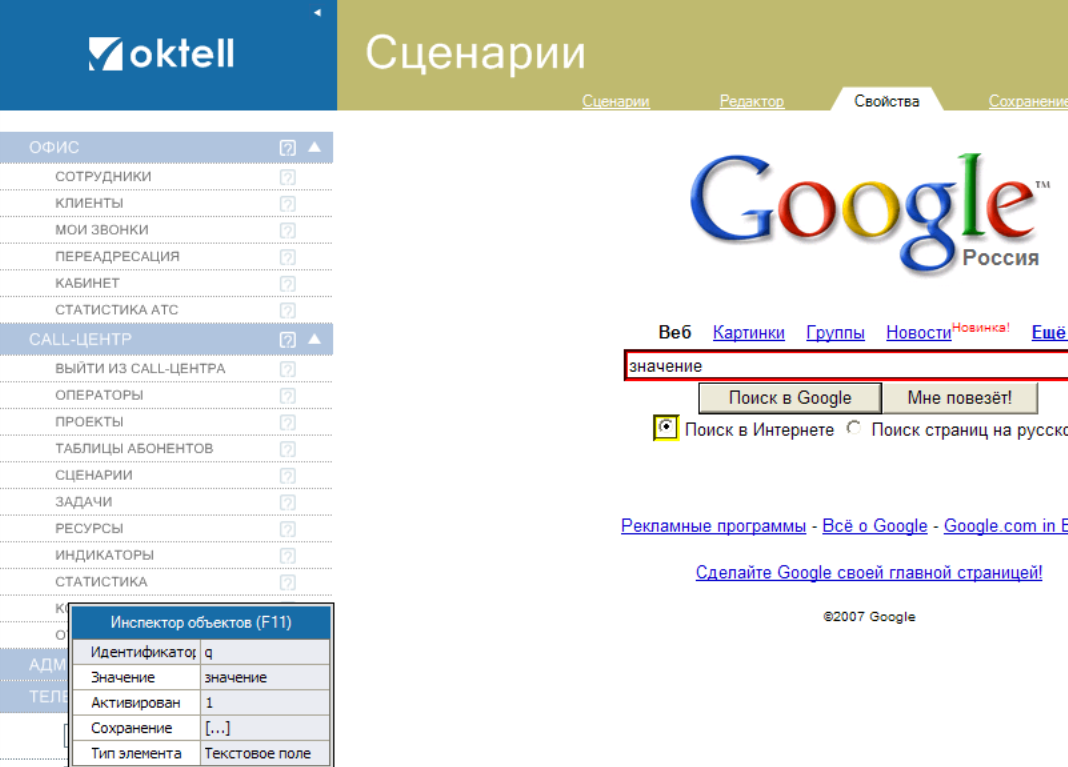Click help icon beside Проекты

[288, 422]
